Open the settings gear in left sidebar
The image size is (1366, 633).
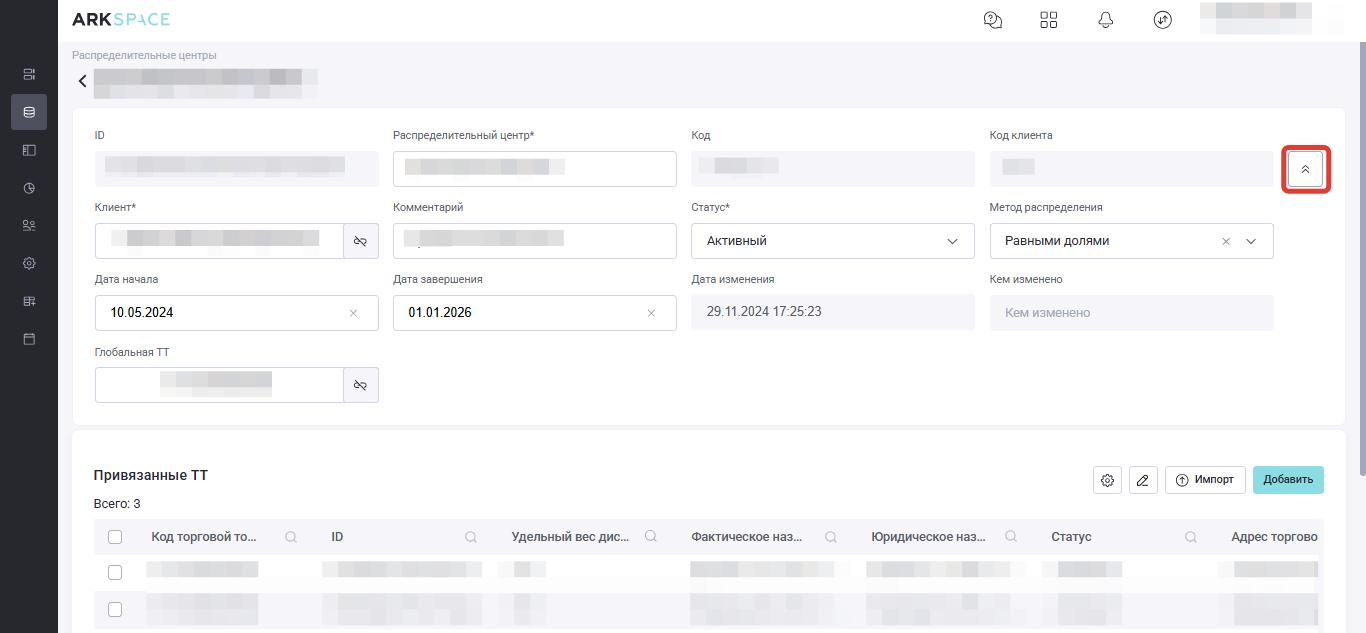pyautogui.click(x=29, y=264)
